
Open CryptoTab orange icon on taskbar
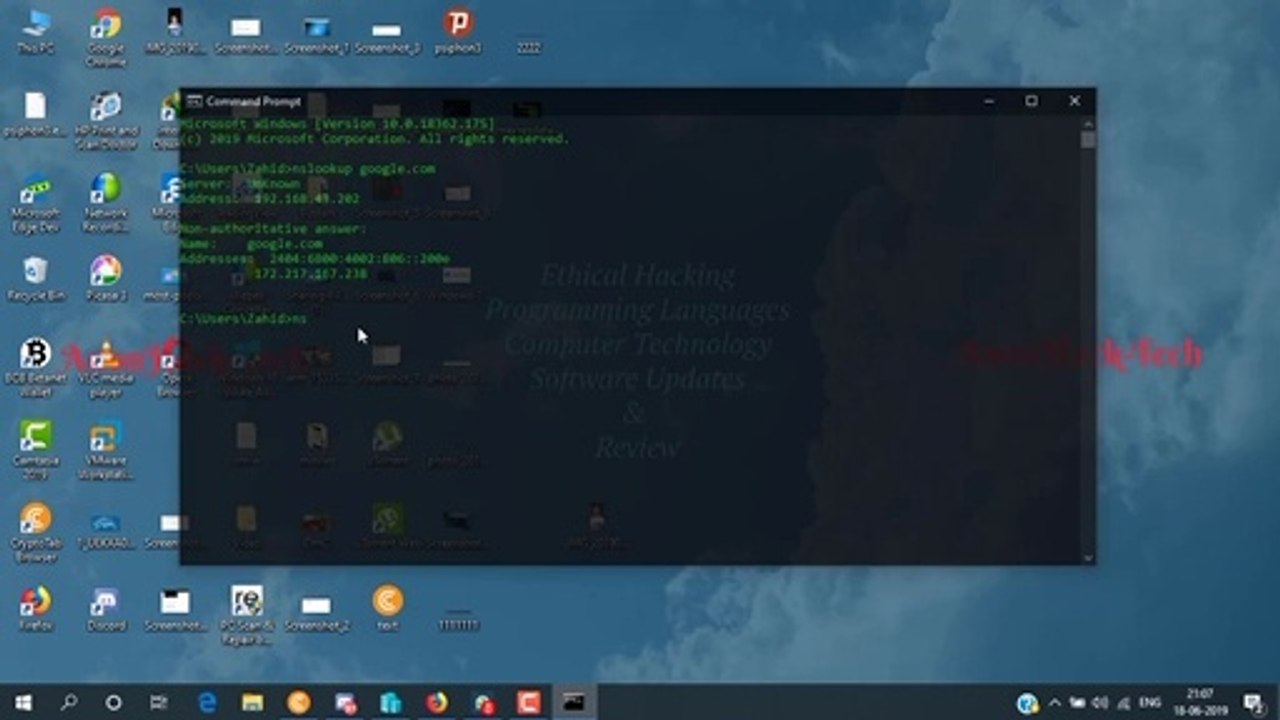tap(298, 703)
